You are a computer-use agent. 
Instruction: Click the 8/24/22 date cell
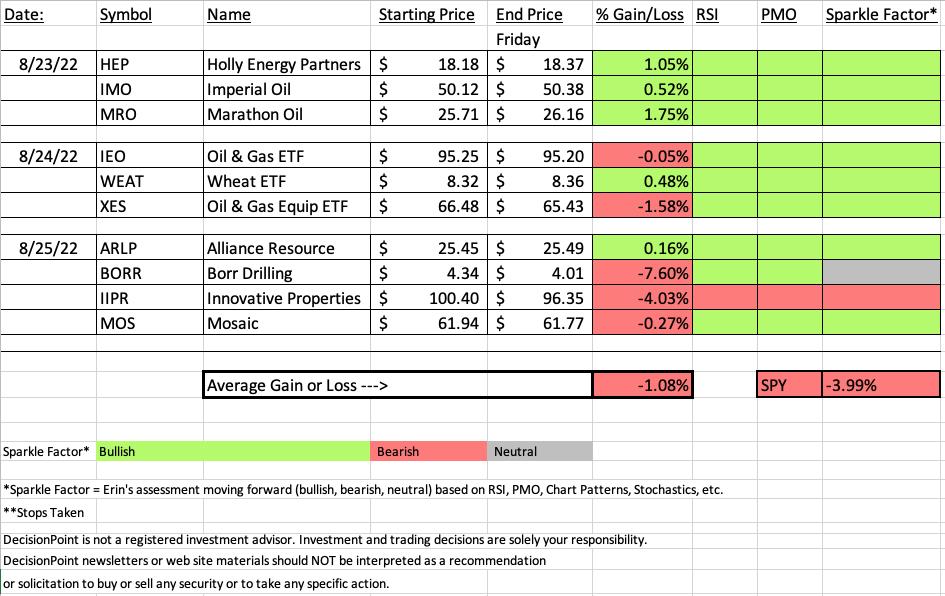point(48,156)
